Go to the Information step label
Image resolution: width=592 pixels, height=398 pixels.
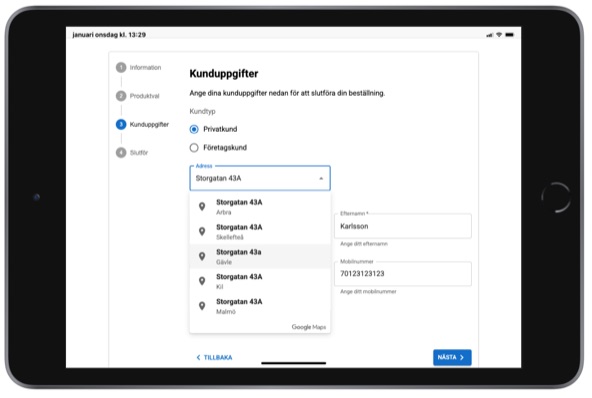[145, 68]
